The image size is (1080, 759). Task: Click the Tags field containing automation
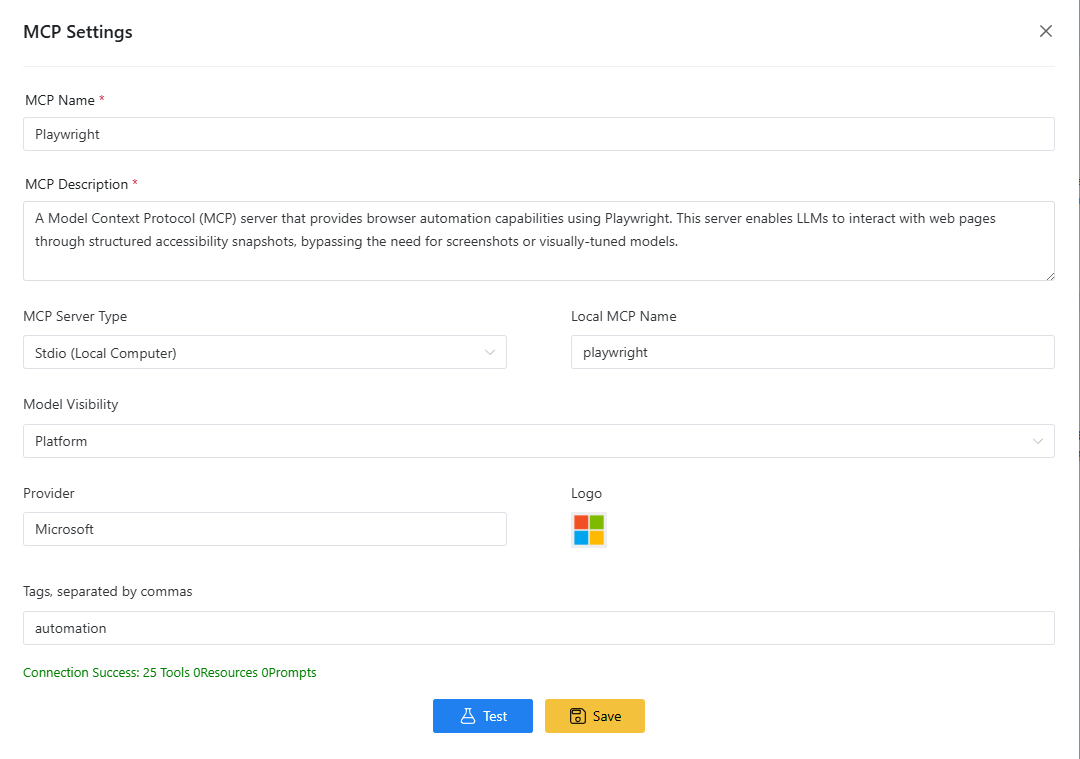point(538,628)
